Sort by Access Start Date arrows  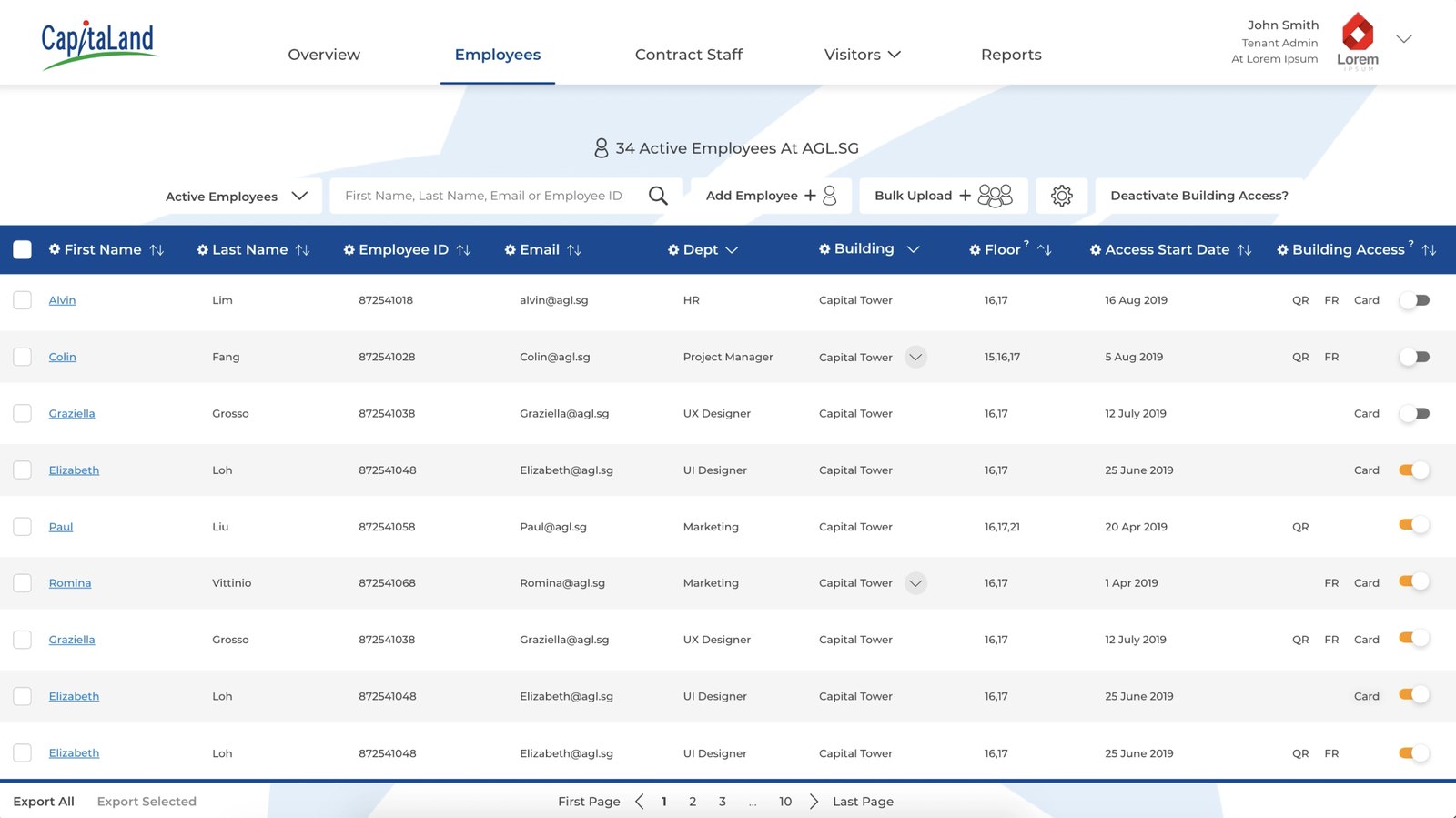point(1245,249)
